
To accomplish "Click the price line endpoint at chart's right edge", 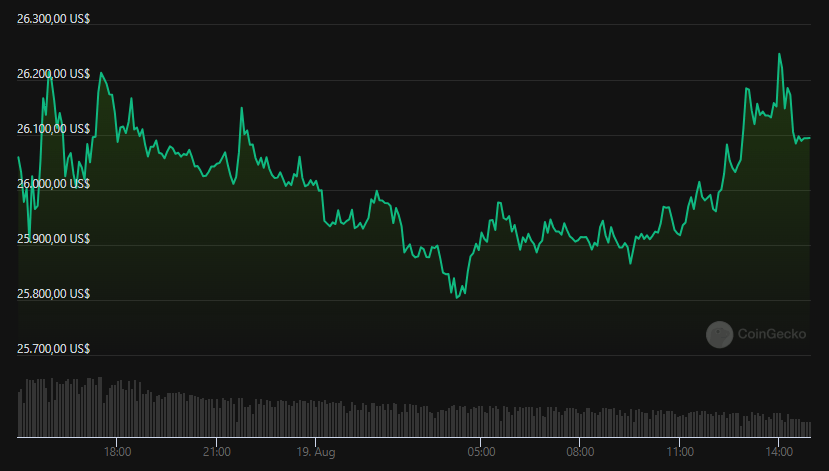I will pos(809,138).
